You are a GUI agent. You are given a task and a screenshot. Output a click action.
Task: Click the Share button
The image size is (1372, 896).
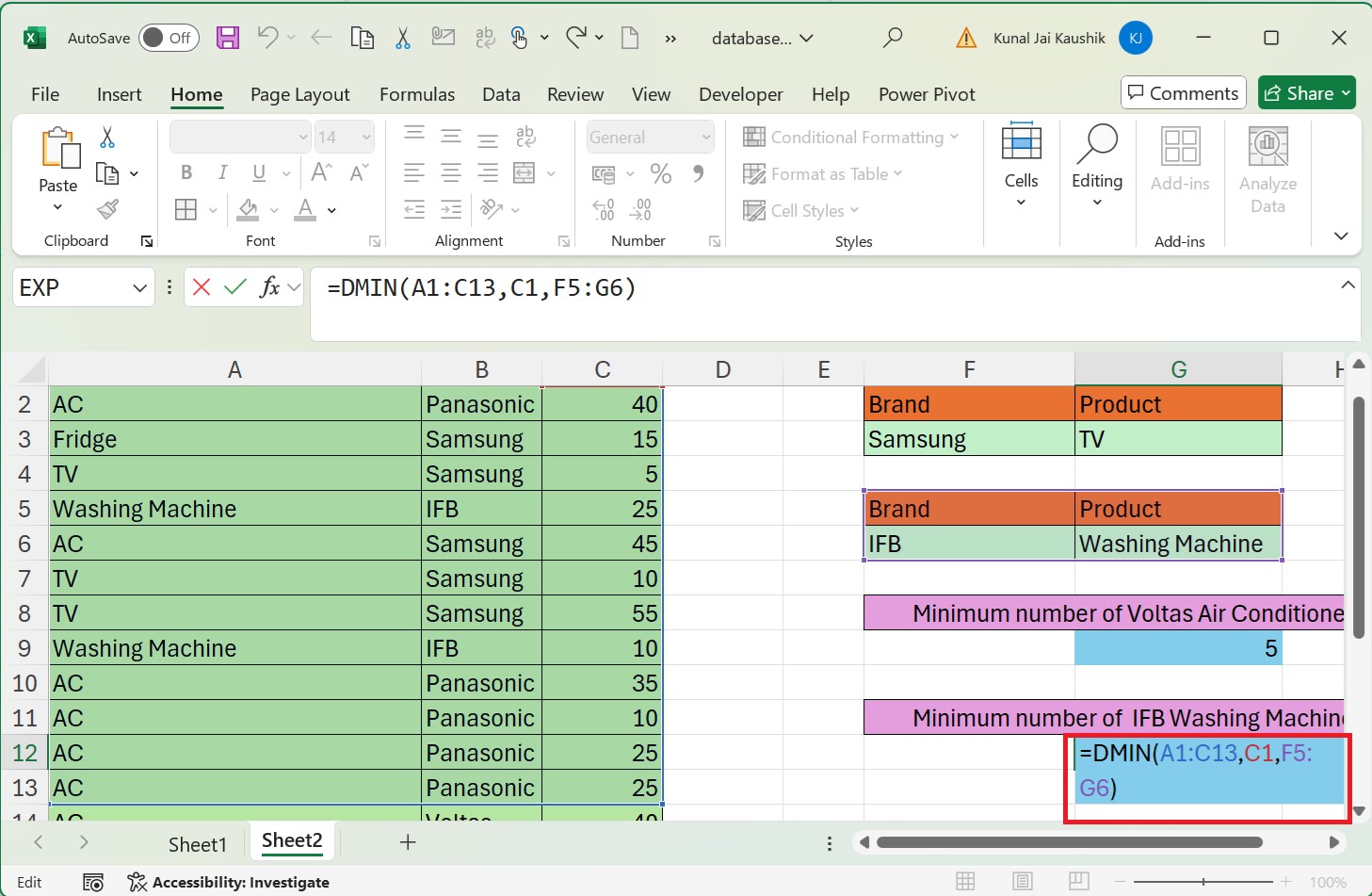pos(1307,92)
